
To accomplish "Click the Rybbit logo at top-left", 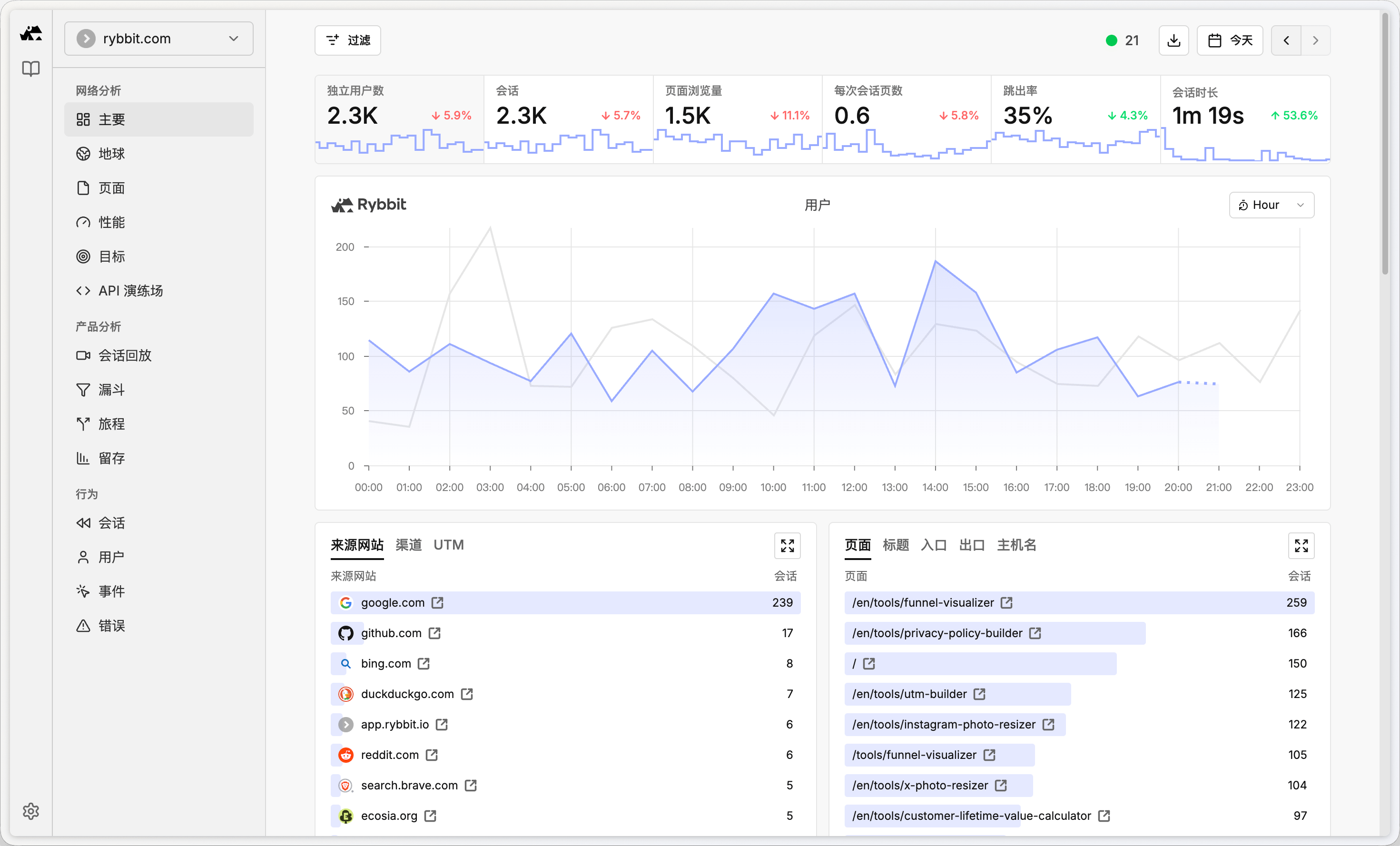I will (x=30, y=33).
